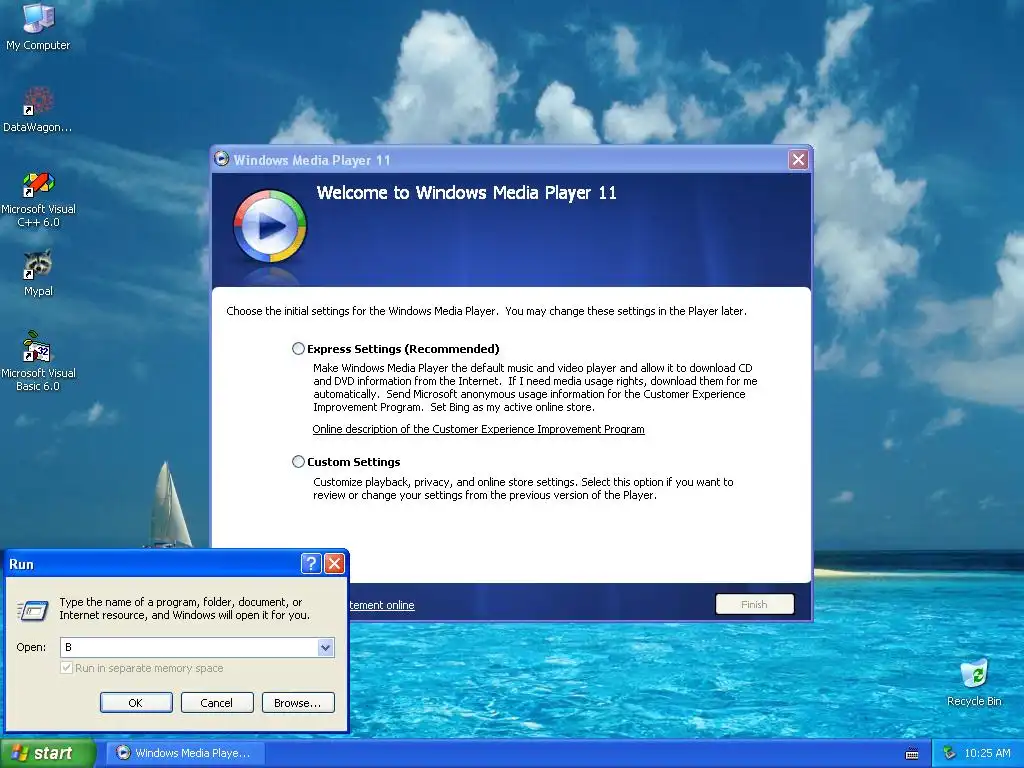Click the Run dialog program icon
This screenshot has height=768, width=1024.
(x=33, y=610)
